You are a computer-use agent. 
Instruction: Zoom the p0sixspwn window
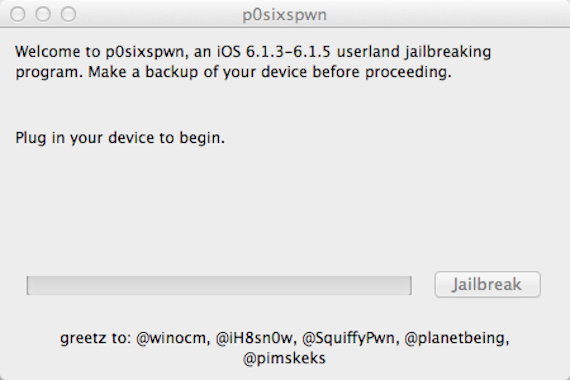click(68, 15)
